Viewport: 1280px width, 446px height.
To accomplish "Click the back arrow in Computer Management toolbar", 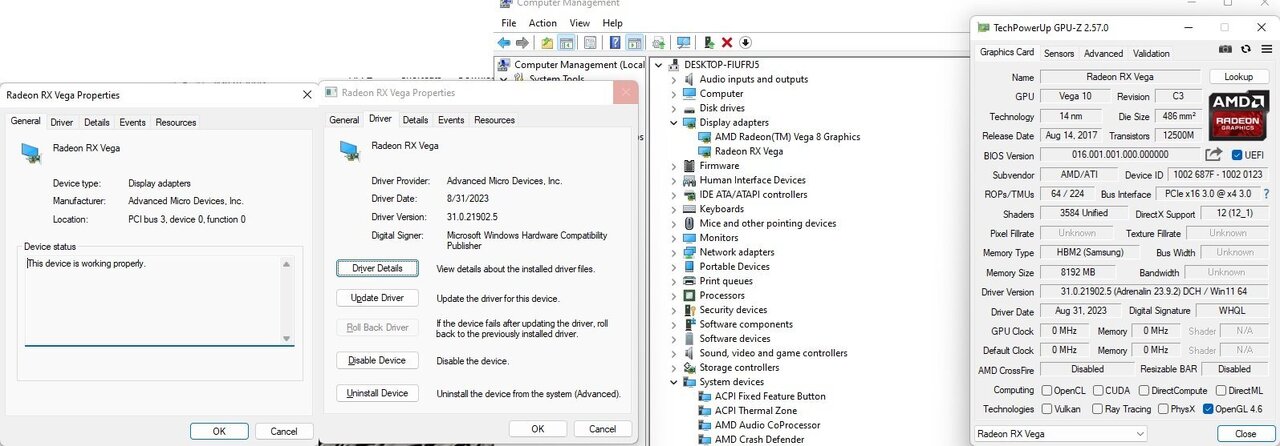I will [504, 43].
